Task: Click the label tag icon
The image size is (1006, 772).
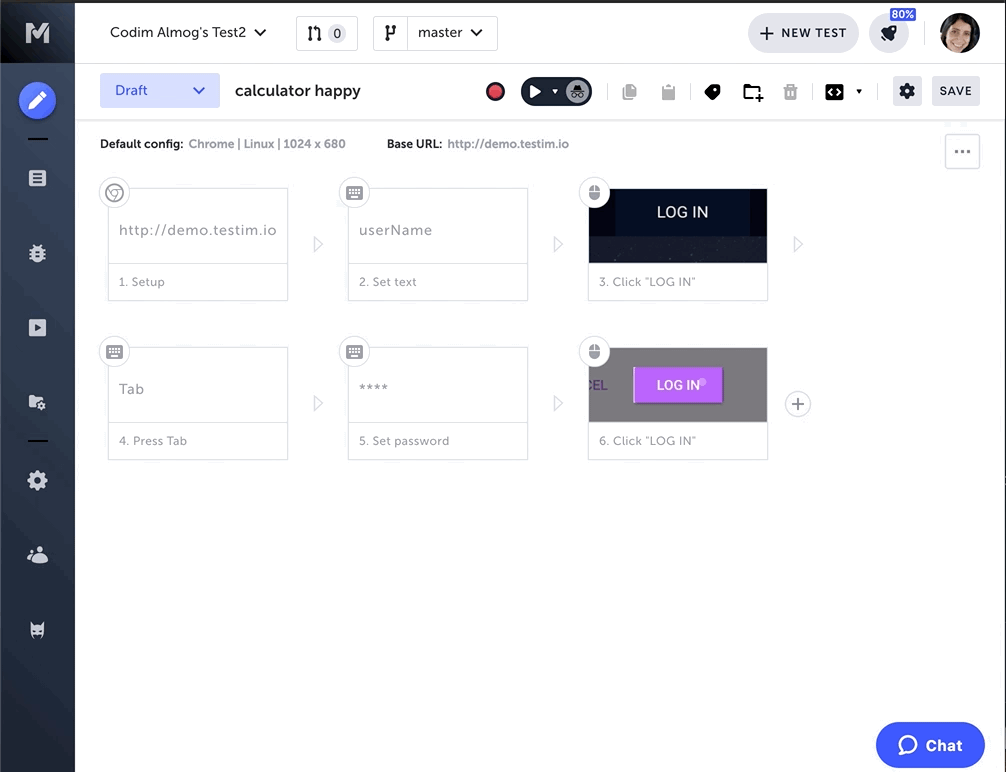Action: tap(713, 92)
